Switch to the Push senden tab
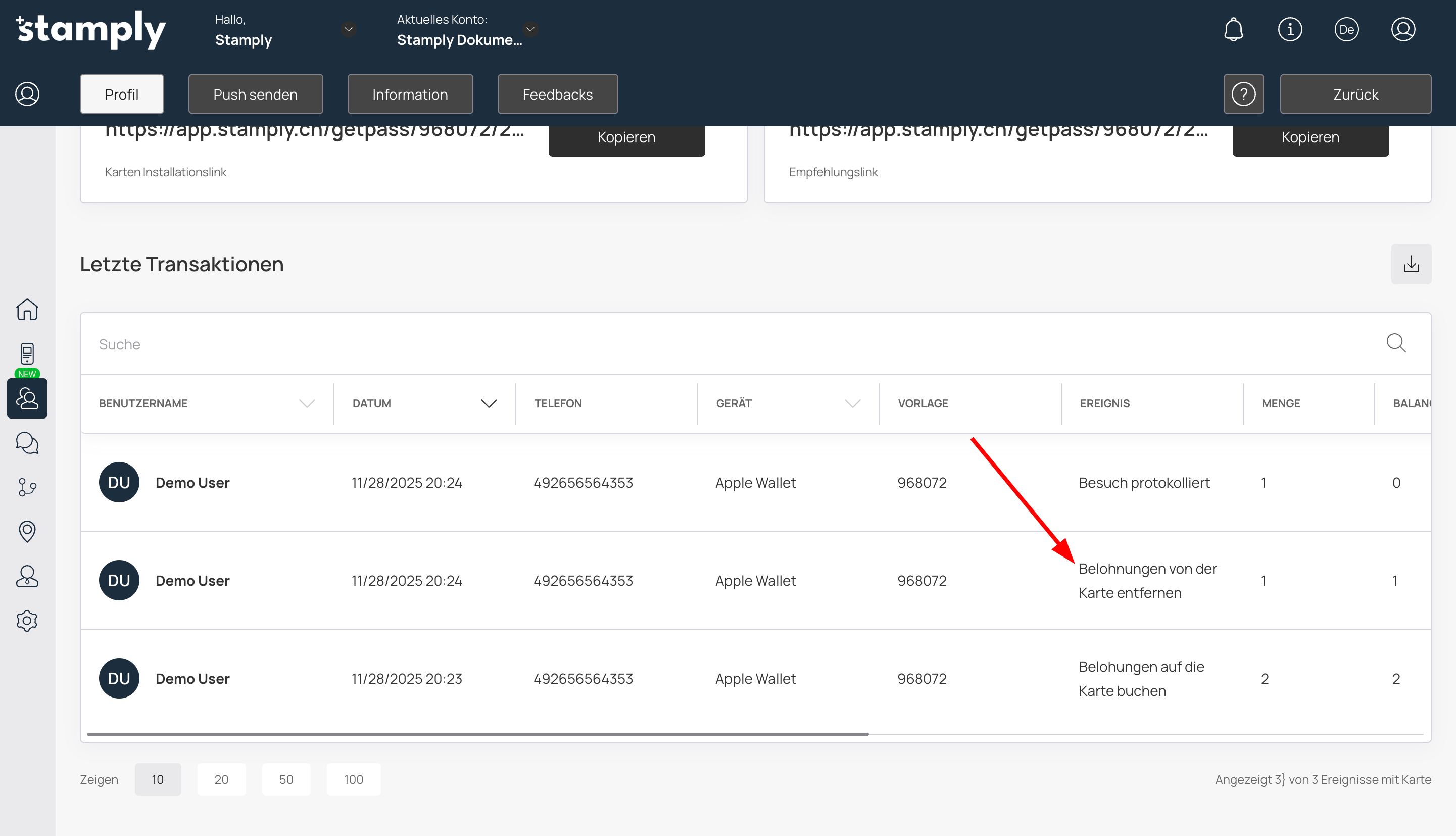1456x836 pixels. [x=256, y=94]
